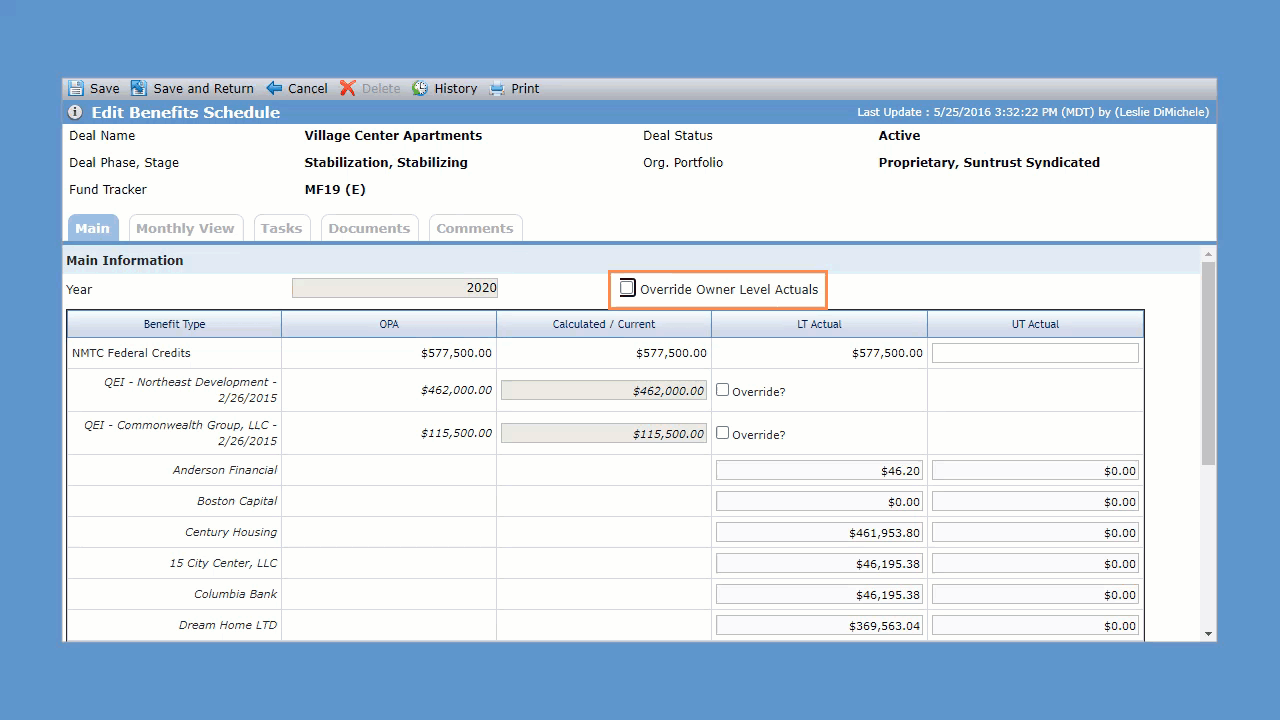Open the Documents tab
The image size is (1280, 720).
click(369, 228)
